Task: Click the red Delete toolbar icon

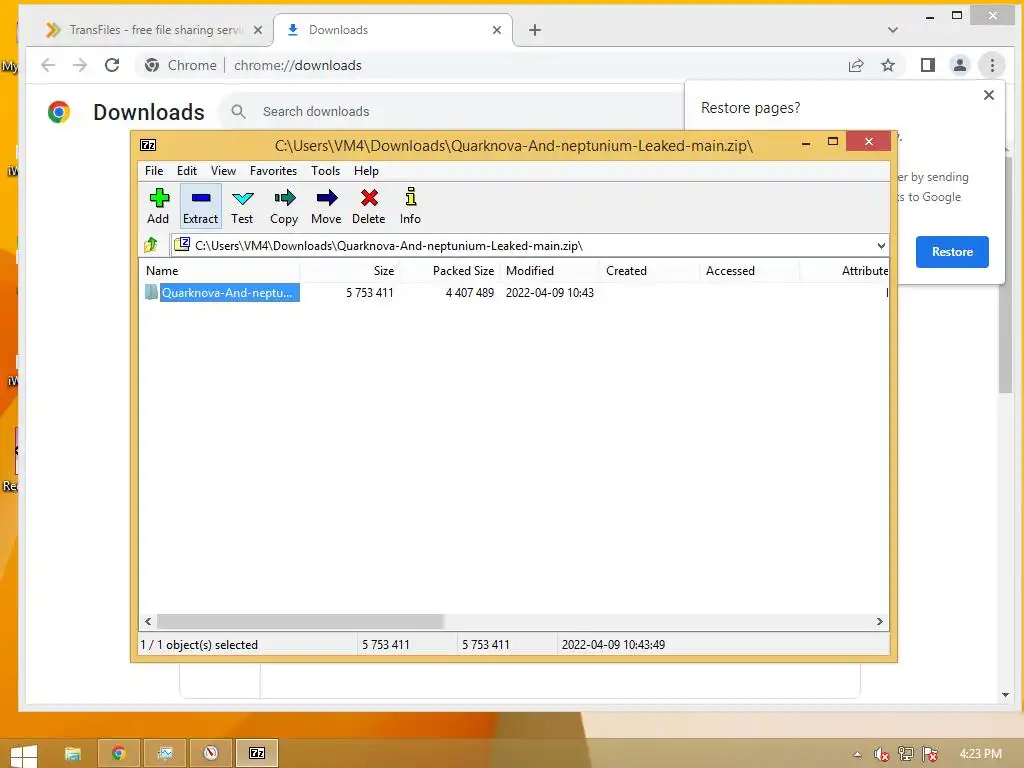Action: [x=369, y=206]
